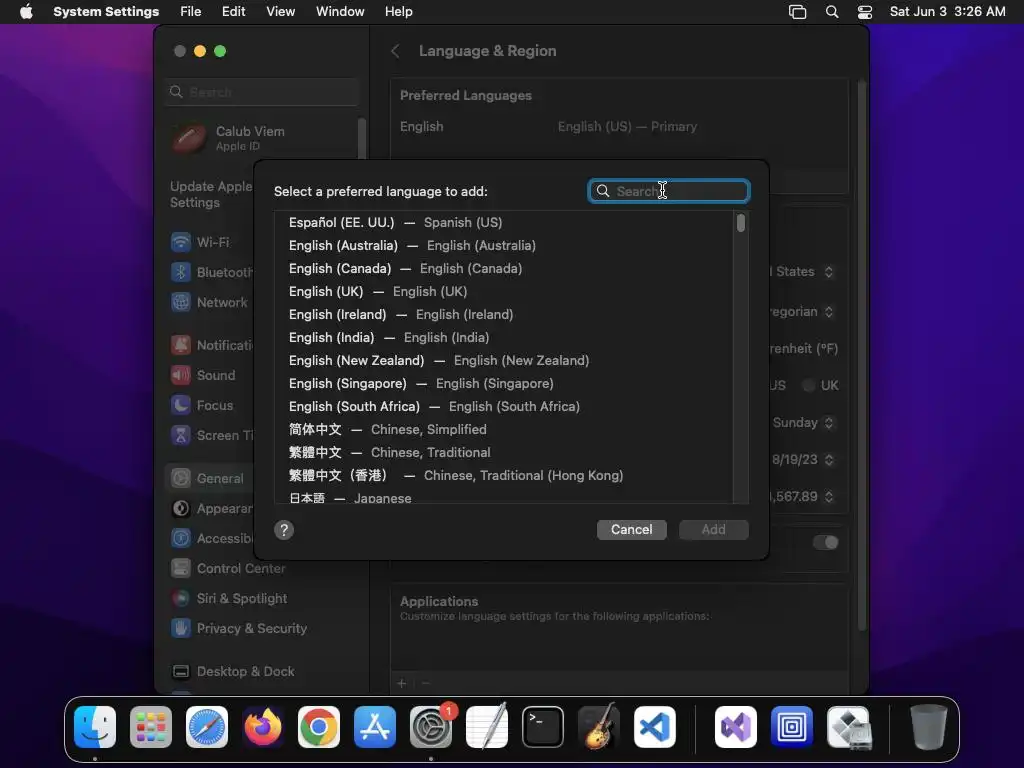Open GarageBand from the dock

pyautogui.click(x=599, y=727)
